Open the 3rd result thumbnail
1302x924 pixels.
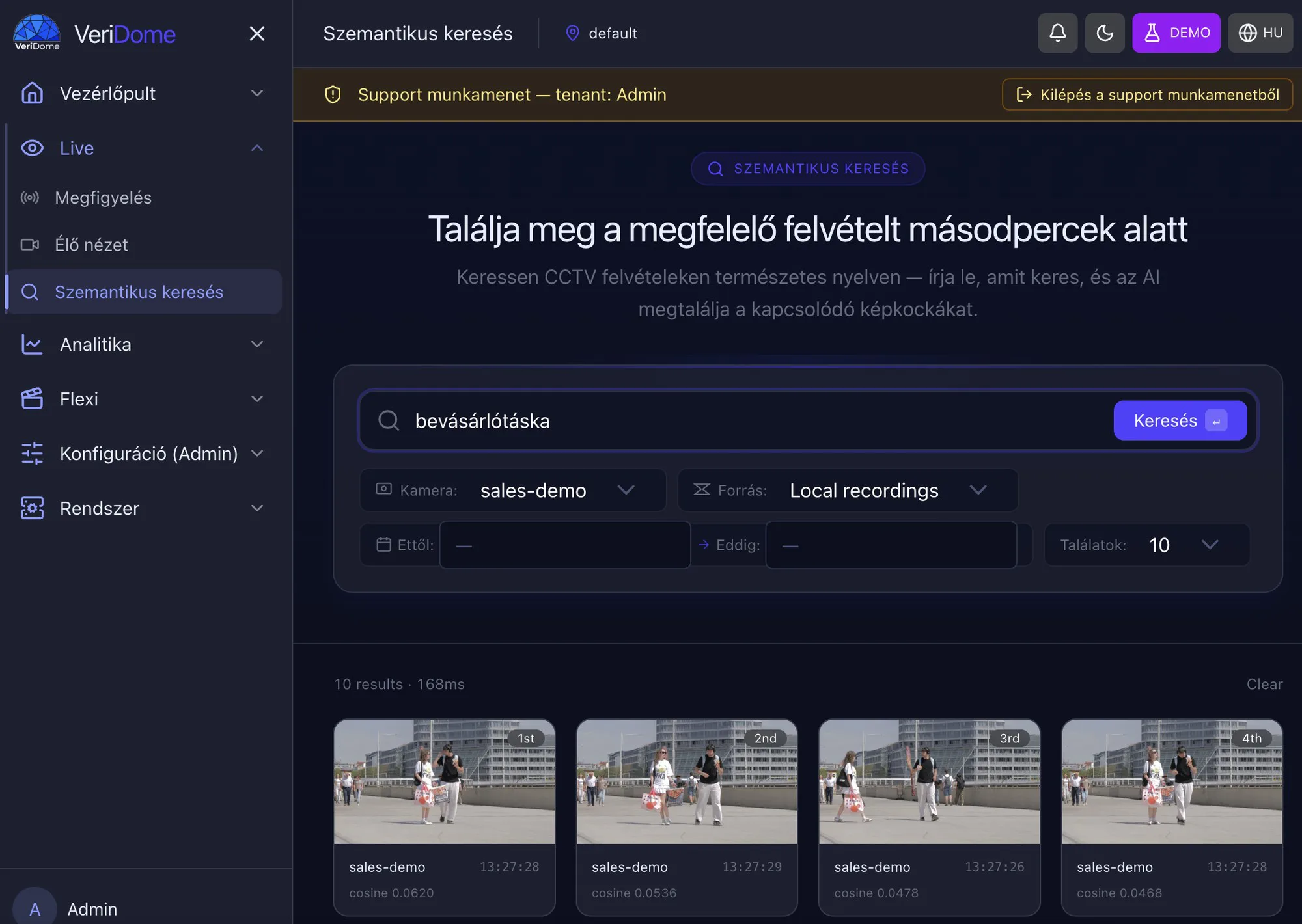929,781
